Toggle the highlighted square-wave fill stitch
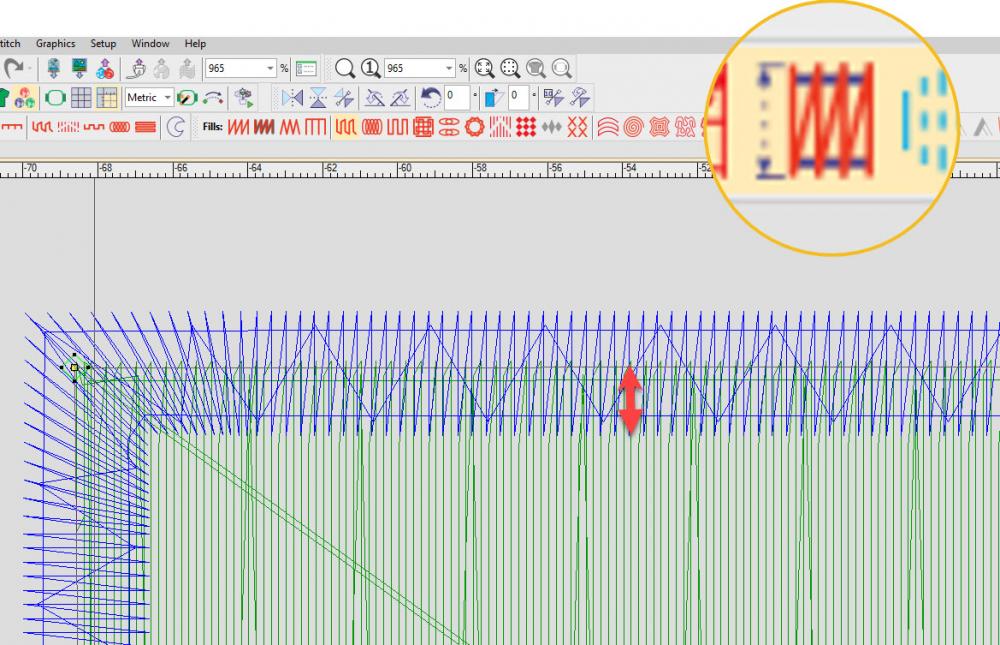 point(344,127)
